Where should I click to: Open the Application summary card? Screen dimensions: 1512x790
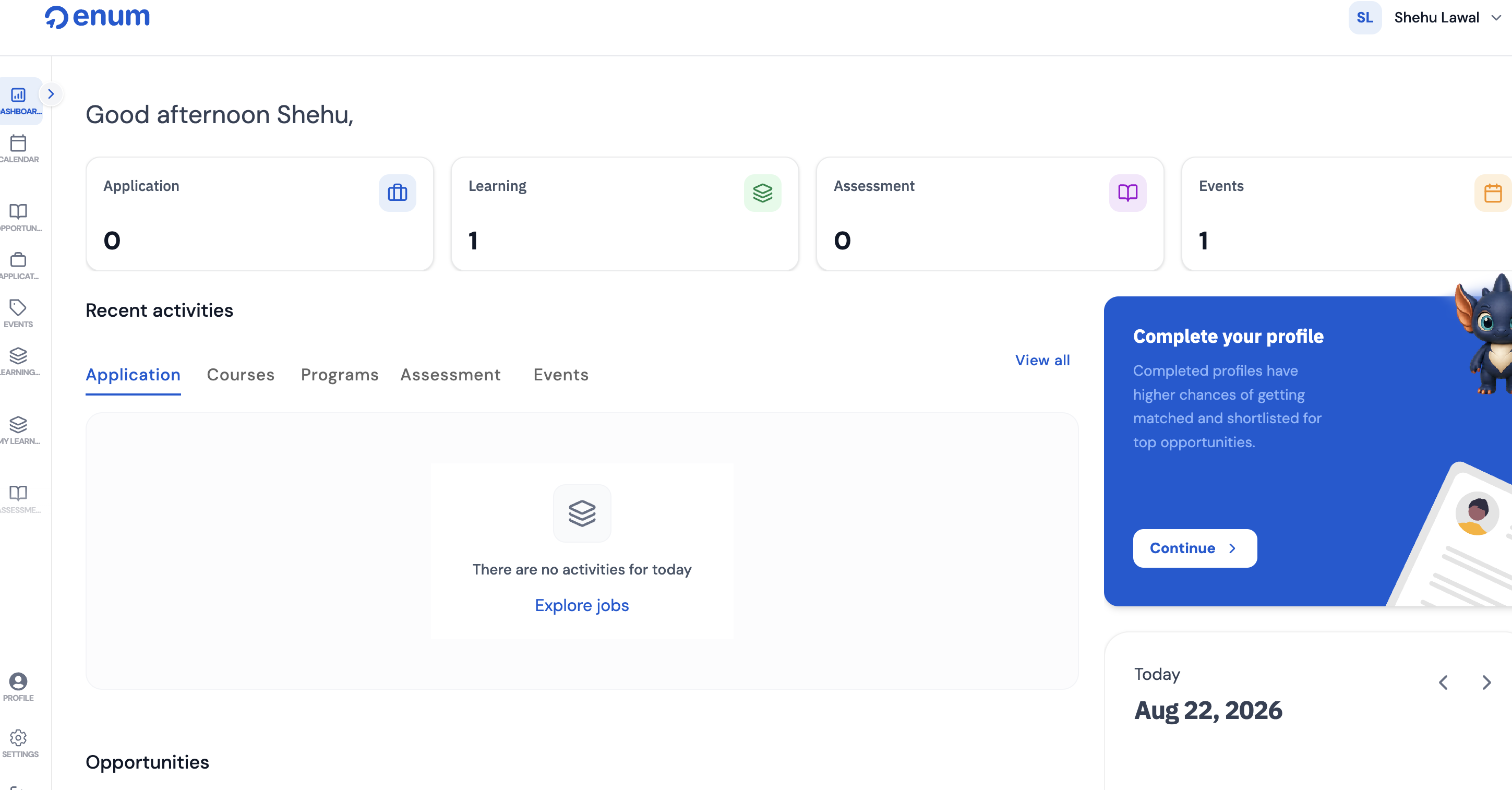tap(260, 213)
